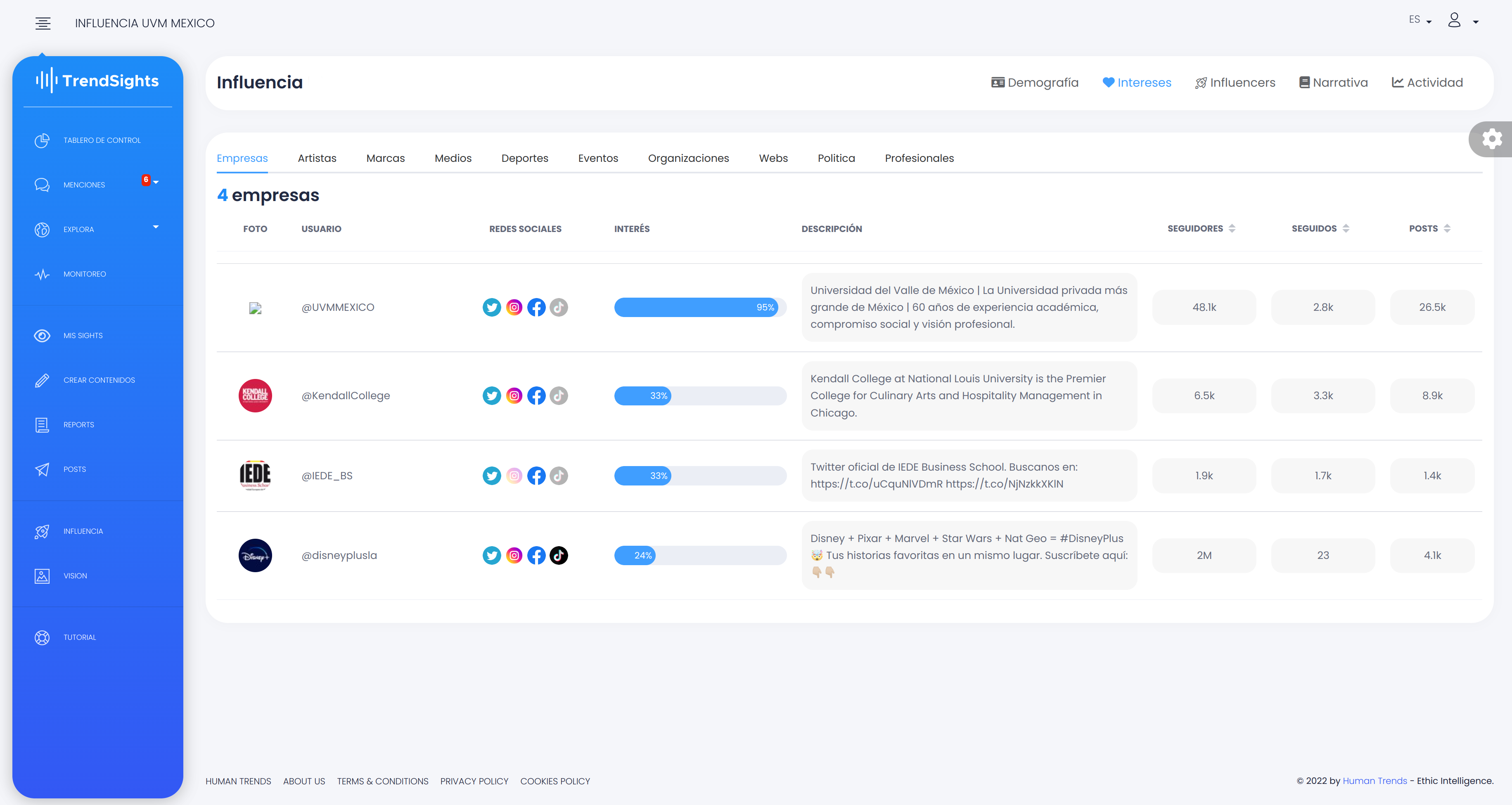Click @KendallCollege 33% interest bar
The width and height of the screenshot is (1512, 805).
[700, 395]
